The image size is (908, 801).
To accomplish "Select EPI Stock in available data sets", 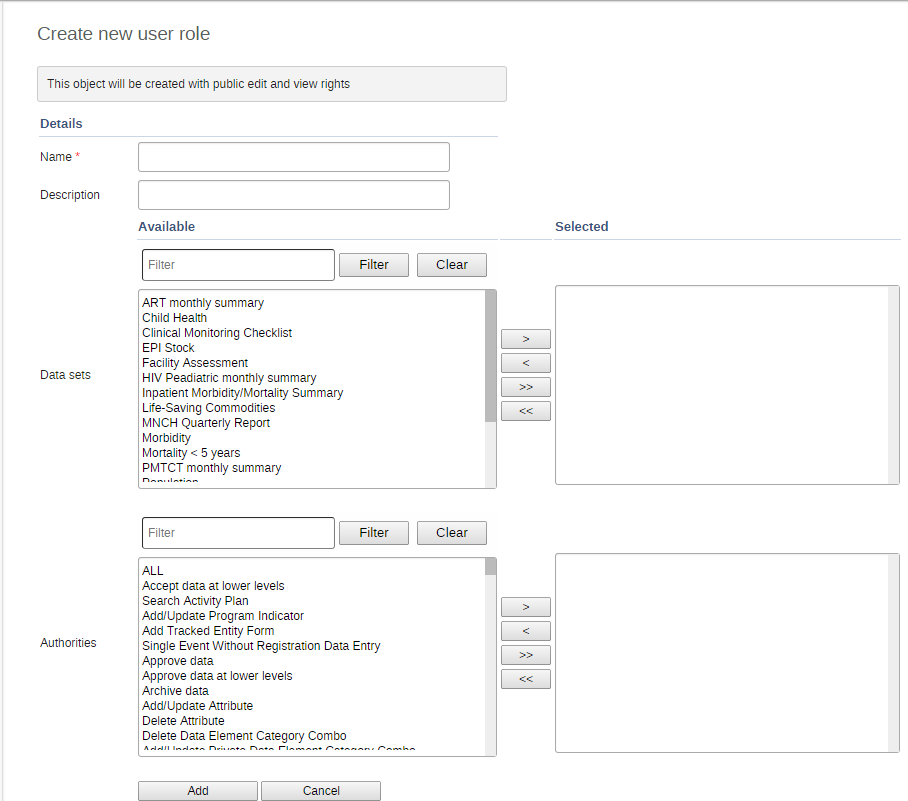I will tap(168, 348).
